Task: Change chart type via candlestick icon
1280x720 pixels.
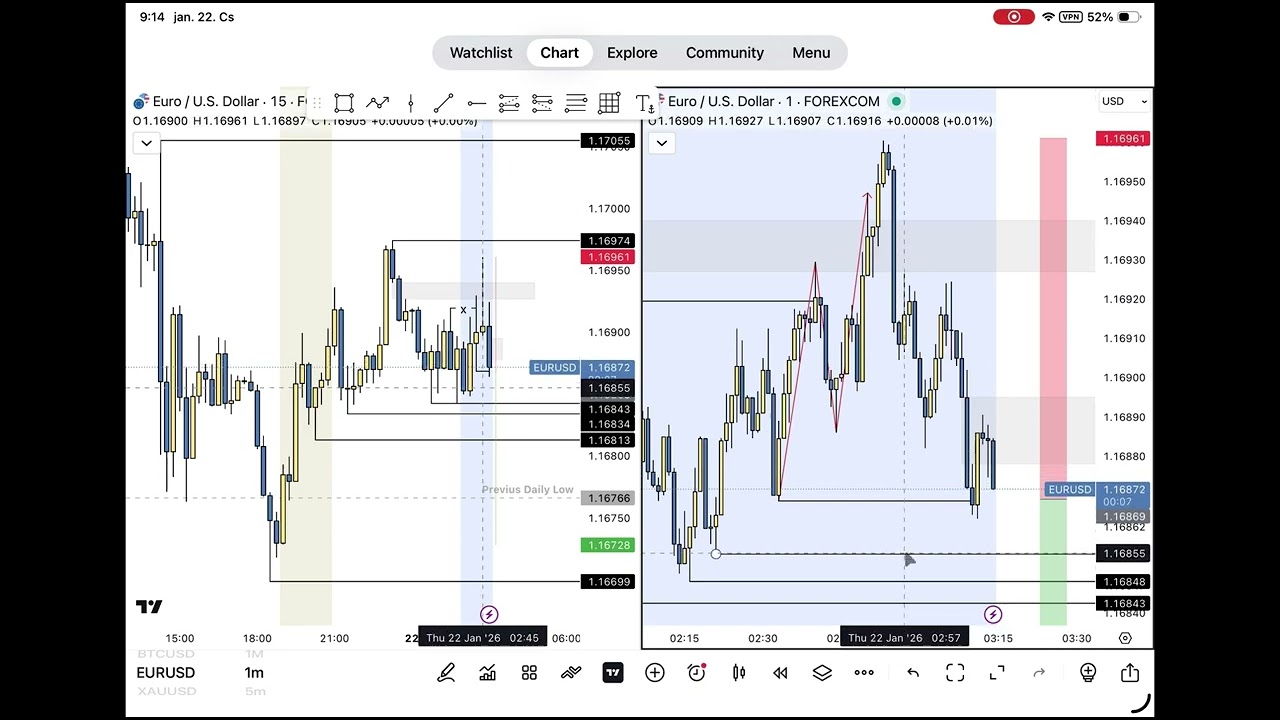Action: coord(739,673)
